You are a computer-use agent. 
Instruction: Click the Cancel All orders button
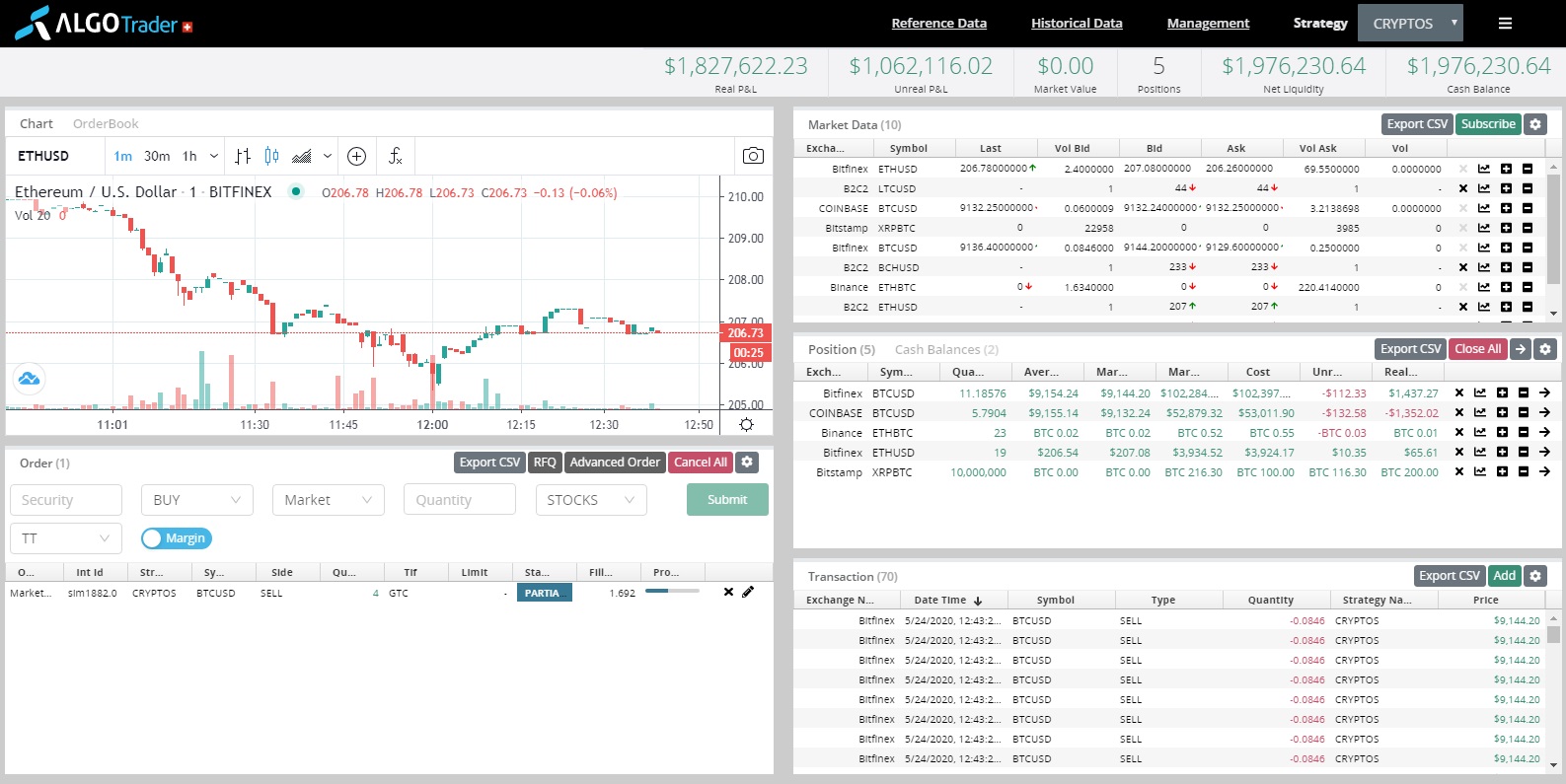(701, 462)
